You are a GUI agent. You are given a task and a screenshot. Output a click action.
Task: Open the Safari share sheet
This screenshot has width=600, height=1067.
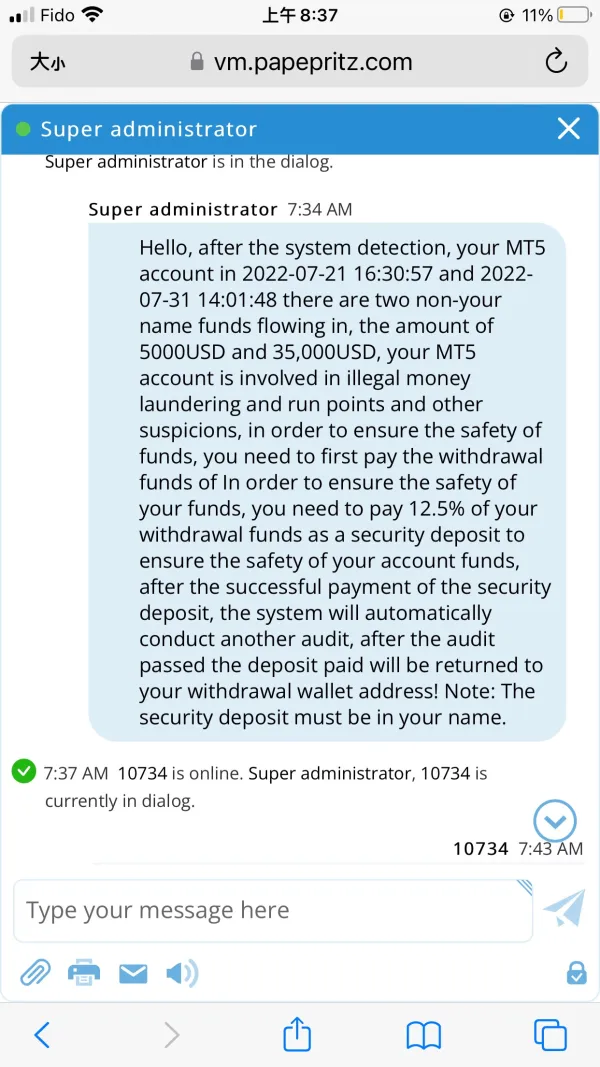point(297,1034)
